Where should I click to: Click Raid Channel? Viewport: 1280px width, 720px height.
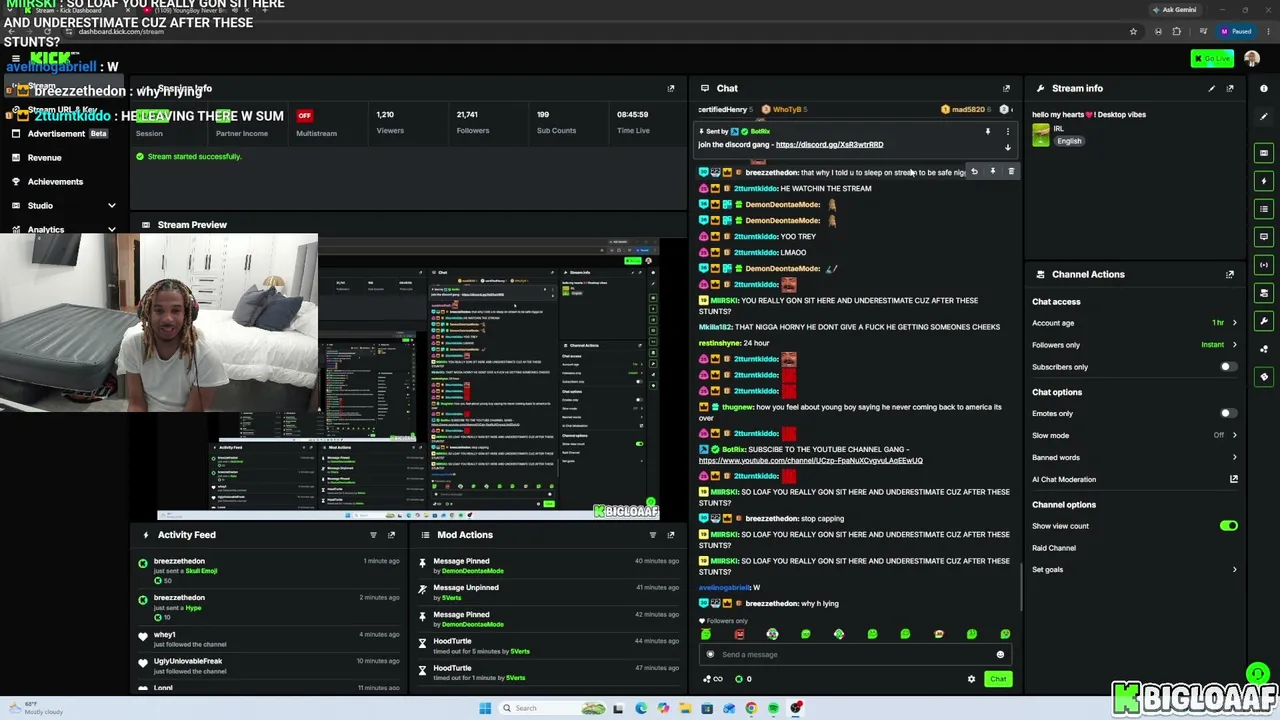pyautogui.click(x=1054, y=548)
